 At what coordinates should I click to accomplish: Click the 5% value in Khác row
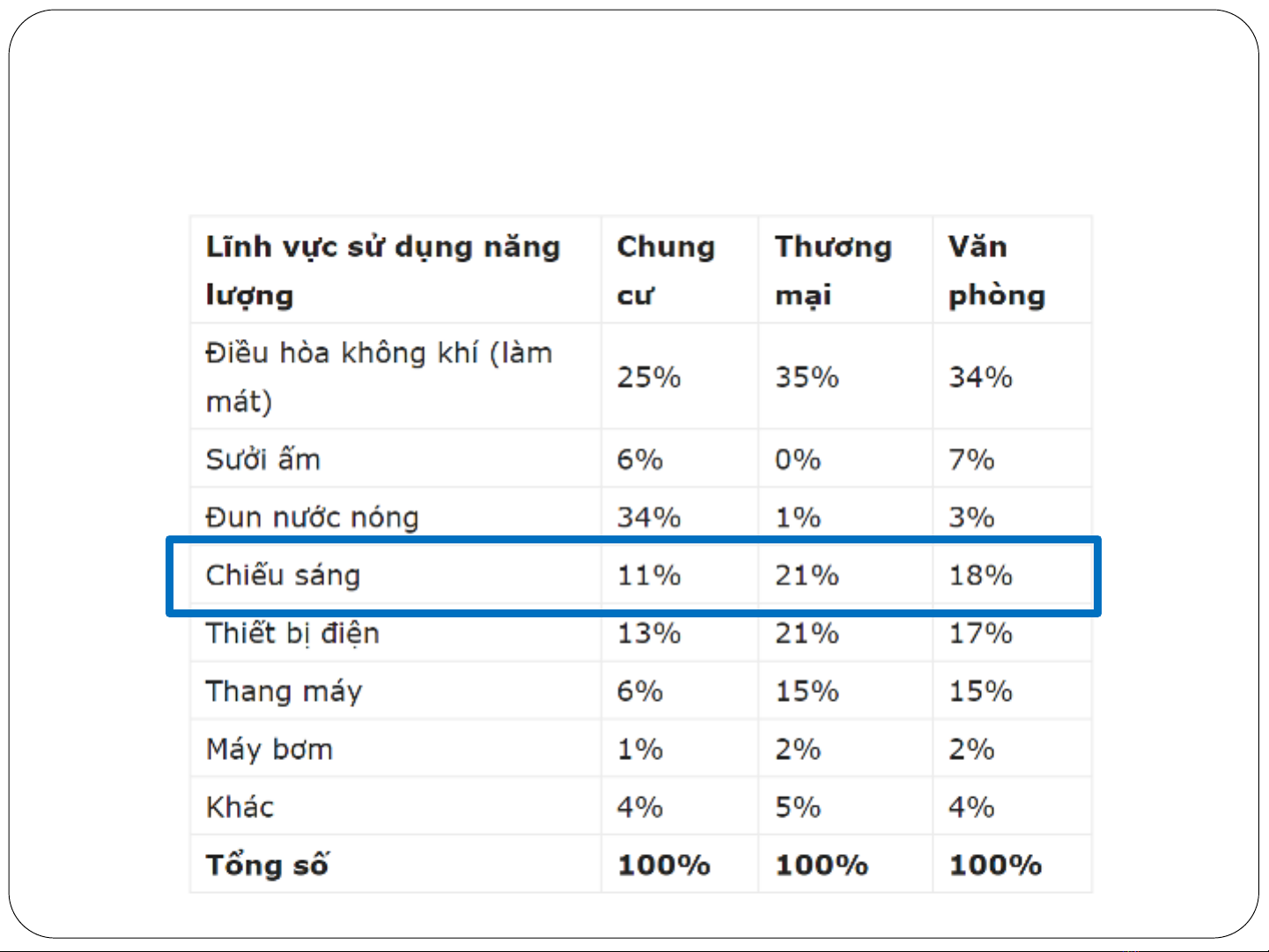[x=798, y=807]
